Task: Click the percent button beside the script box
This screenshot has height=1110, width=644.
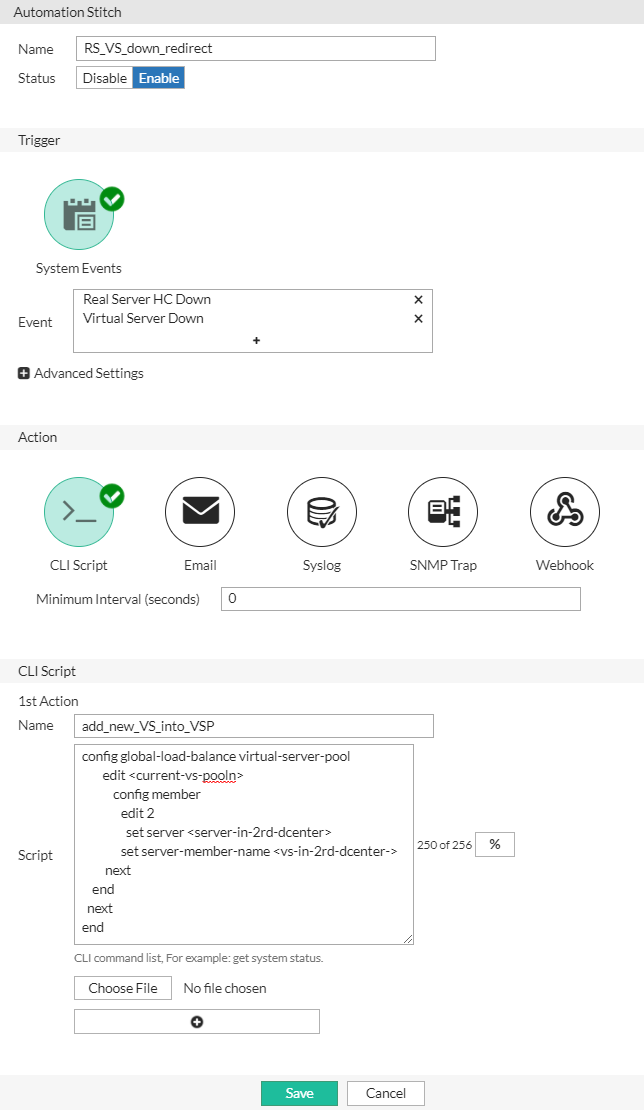Action: click(496, 844)
